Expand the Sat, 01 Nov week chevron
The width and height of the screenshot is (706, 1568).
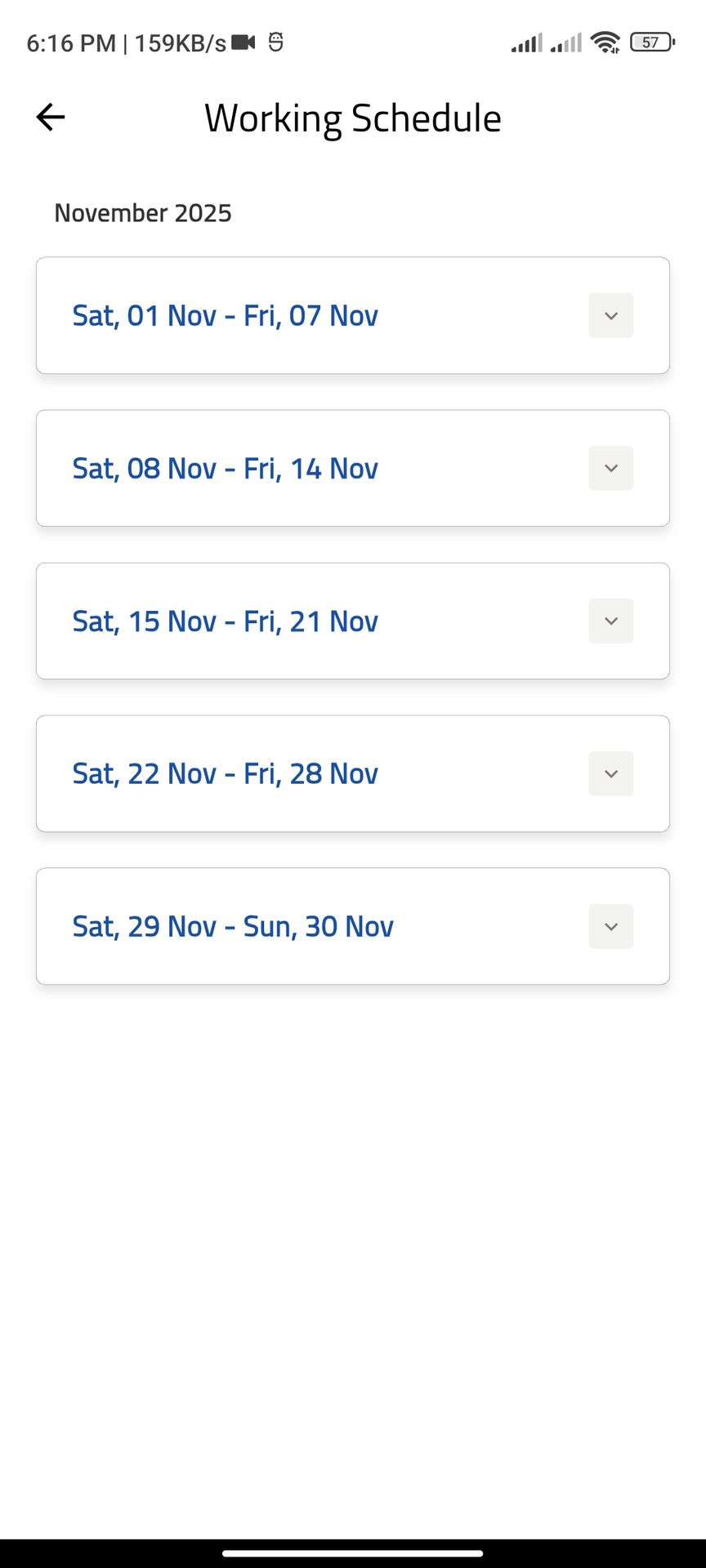610,315
